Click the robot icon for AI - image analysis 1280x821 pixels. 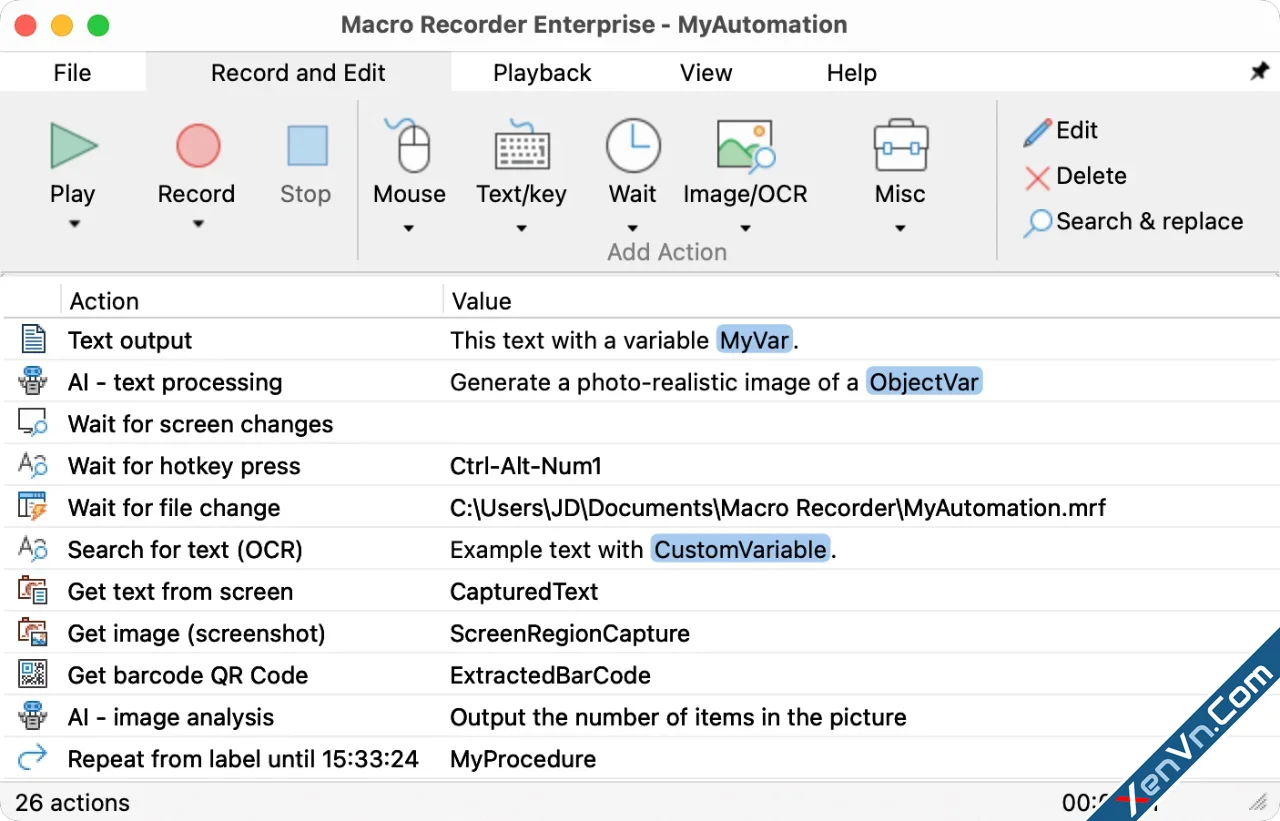coord(33,717)
